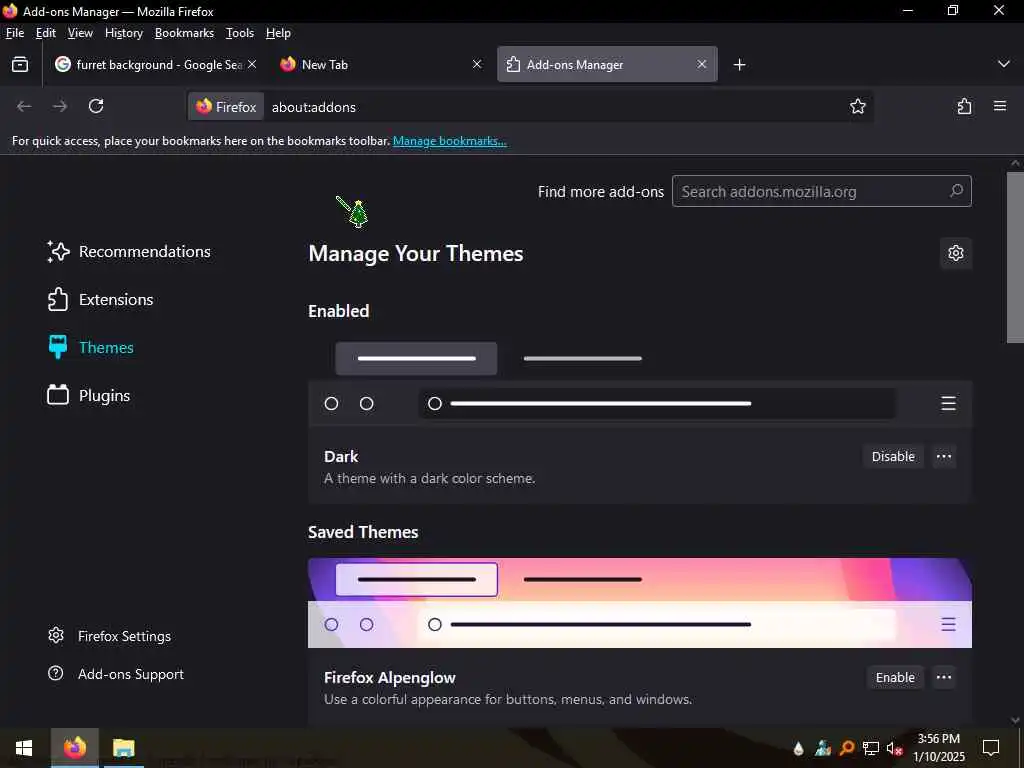Open History menu
Viewport: 1024px width, 768px height.
click(123, 33)
